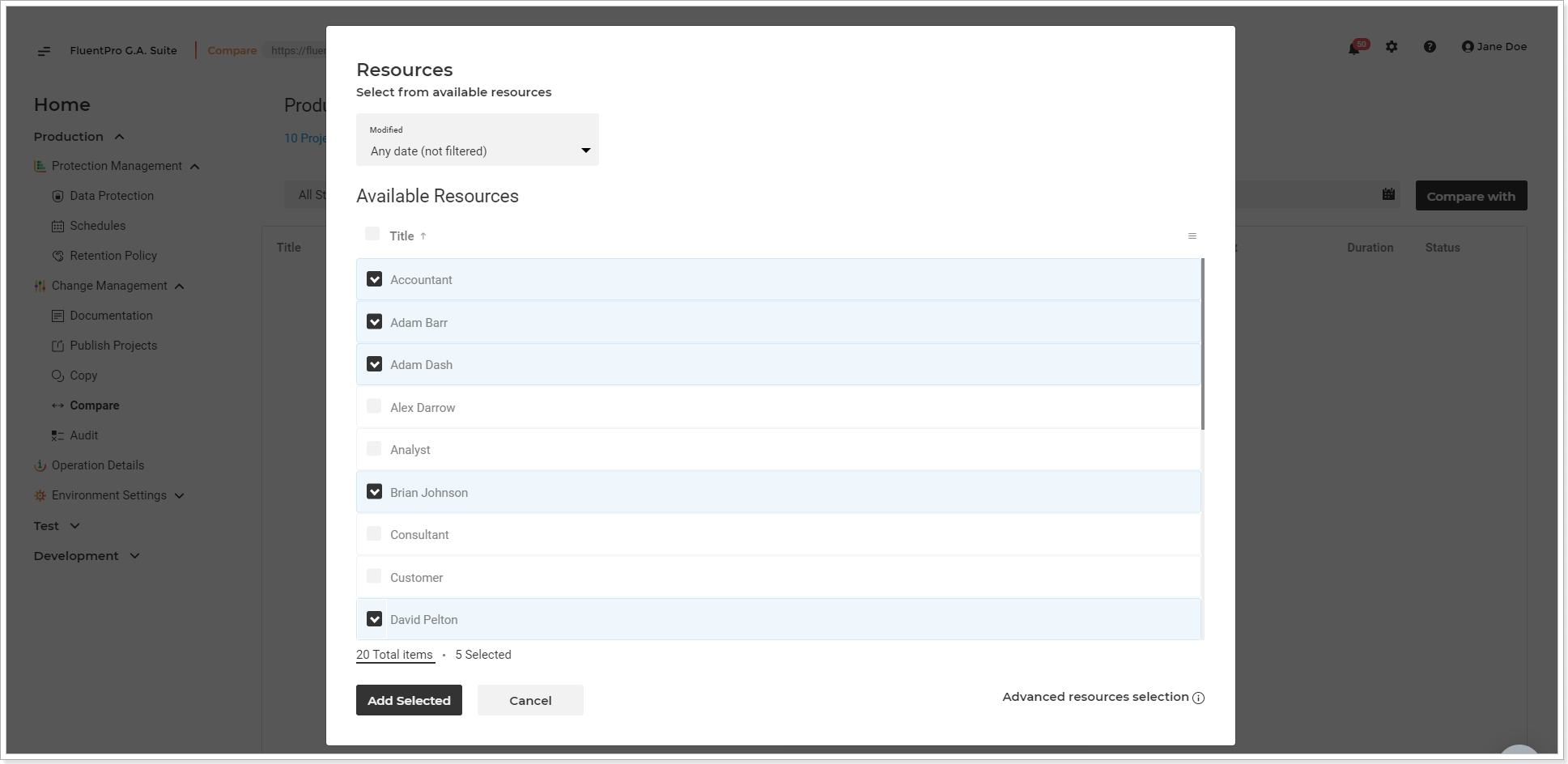Expand Environment Settings chevron
1568x764 pixels.
[180, 495]
